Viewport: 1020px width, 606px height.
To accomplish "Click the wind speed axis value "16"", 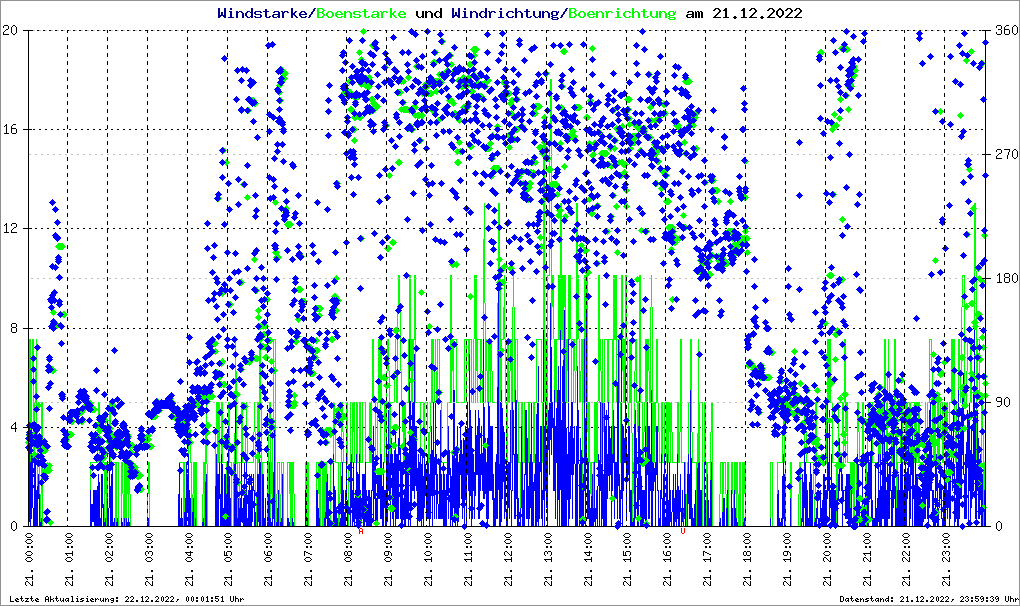I will pyautogui.click(x=10, y=129).
